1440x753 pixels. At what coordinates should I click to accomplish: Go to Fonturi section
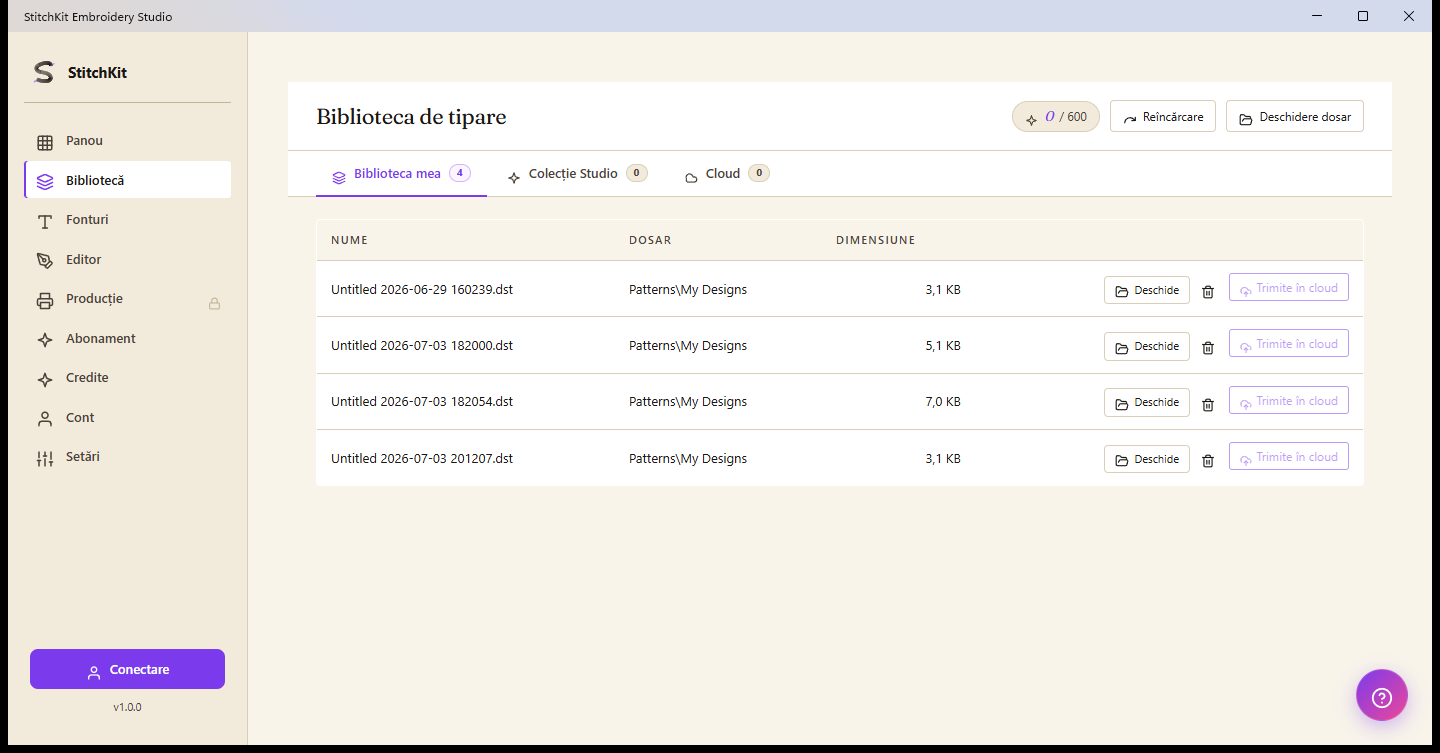click(x=127, y=220)
